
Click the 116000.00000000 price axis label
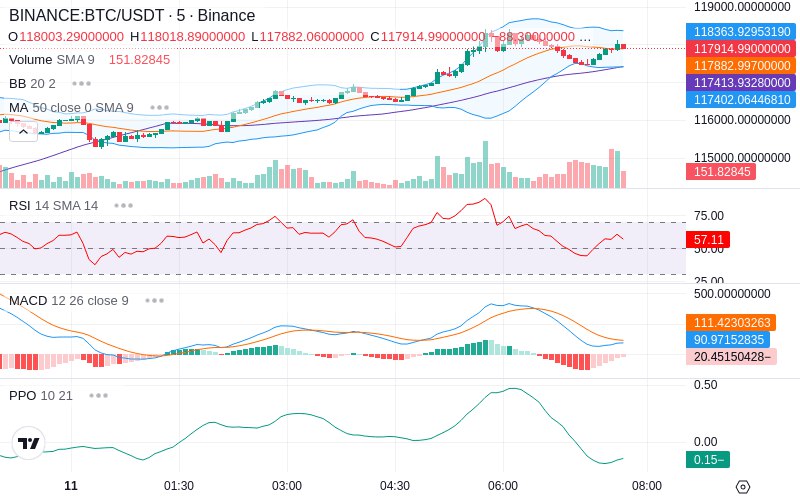coord(742,119)
